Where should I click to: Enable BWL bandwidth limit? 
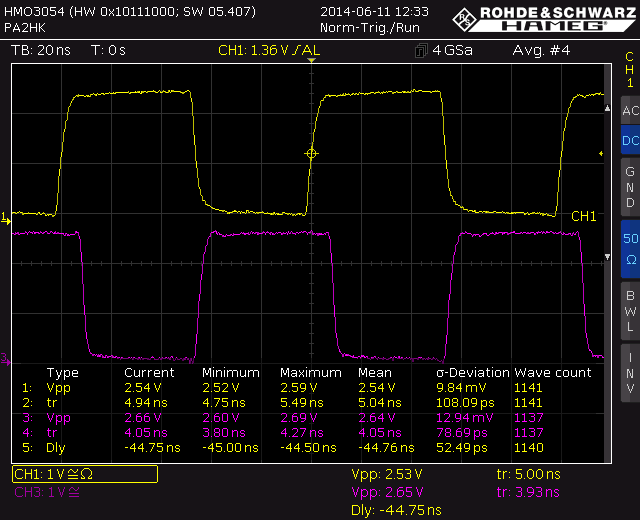pos(629,309)
